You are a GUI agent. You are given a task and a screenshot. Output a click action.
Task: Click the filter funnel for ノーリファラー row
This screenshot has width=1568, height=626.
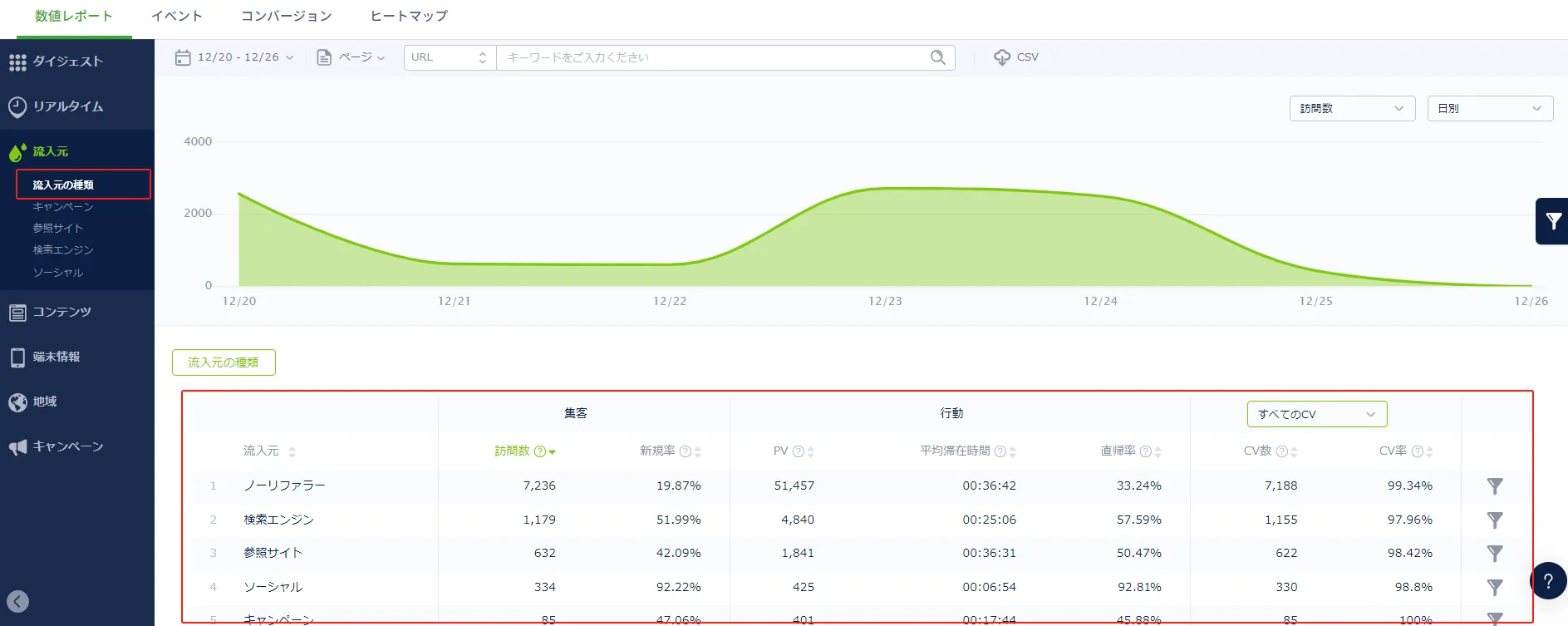coord(1494,486)
